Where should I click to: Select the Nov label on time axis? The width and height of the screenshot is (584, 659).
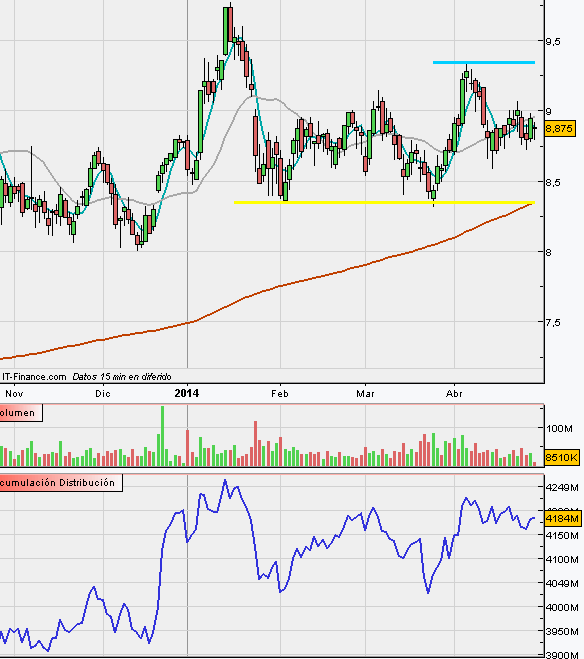[x=14, y=394]
